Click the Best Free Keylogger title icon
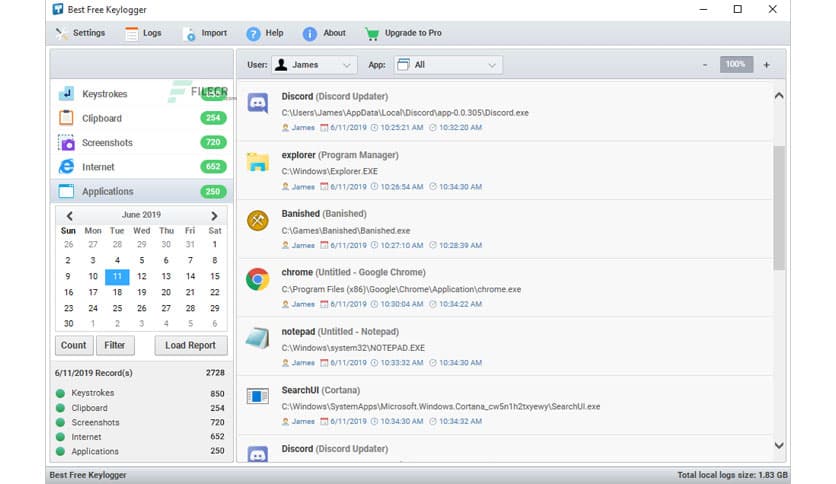The image size is (836, 484). click(58, 9)
